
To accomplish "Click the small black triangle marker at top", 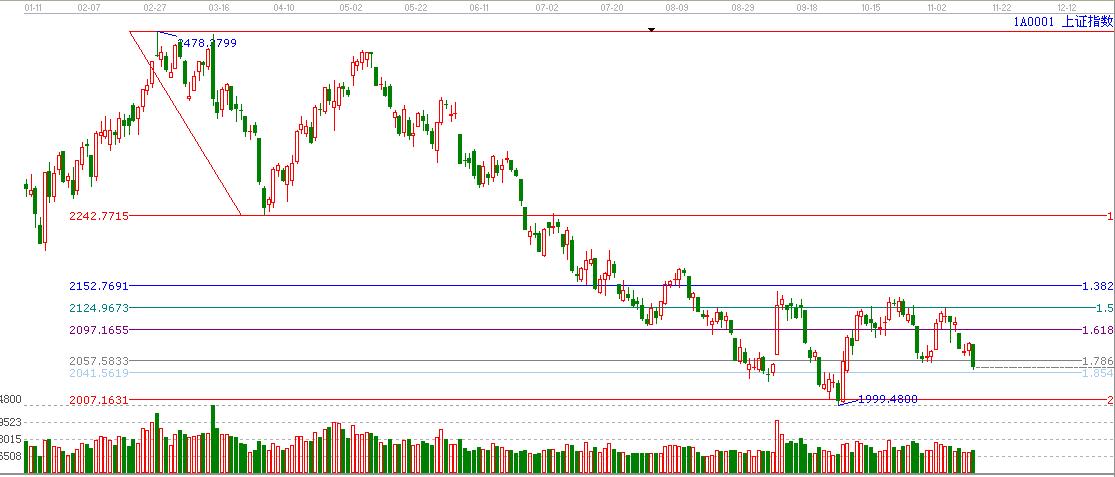I will click(x=652, y=30).
